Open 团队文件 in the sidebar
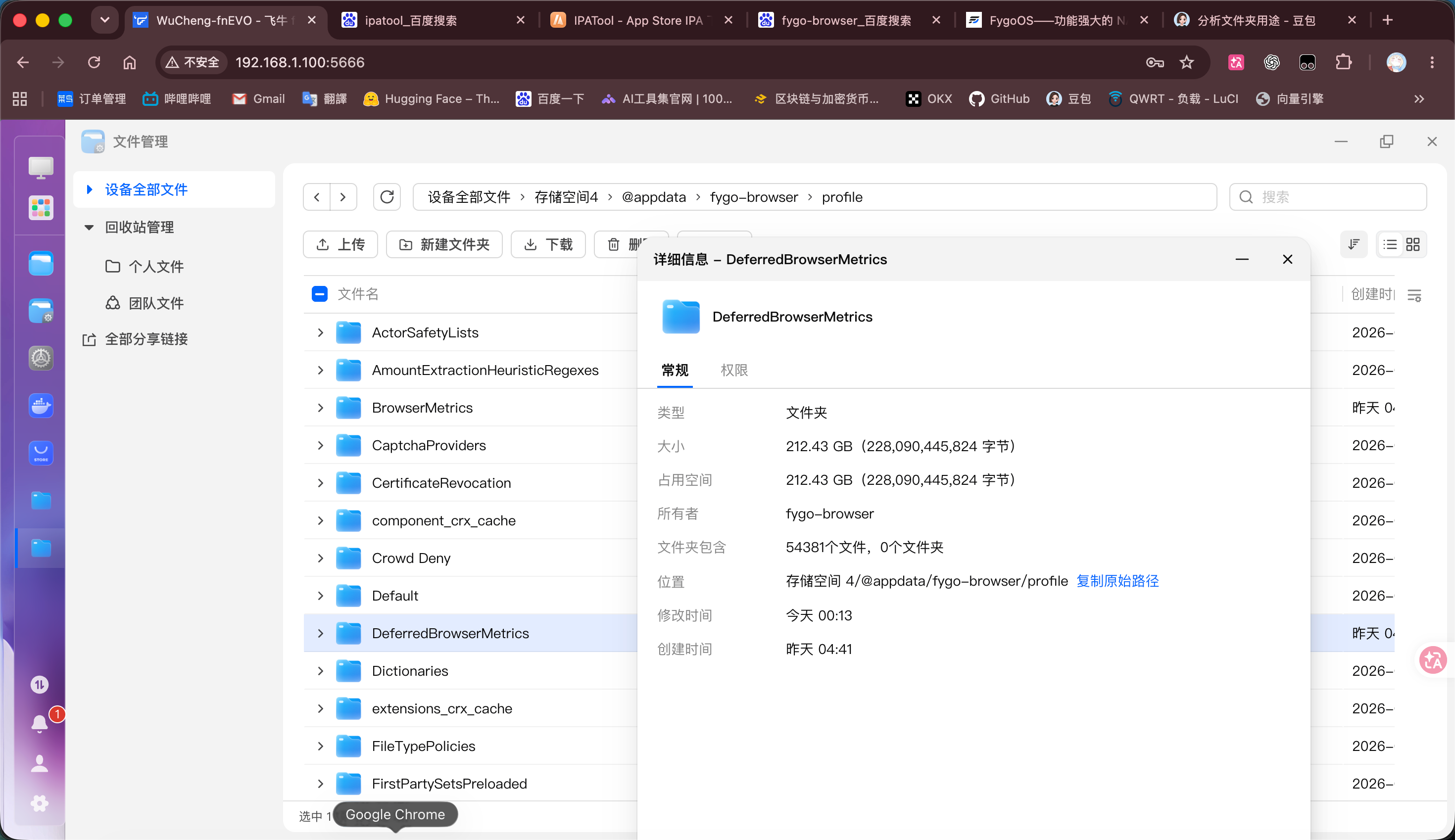The width and height of the screenshot is (1455, 840). 145,303
